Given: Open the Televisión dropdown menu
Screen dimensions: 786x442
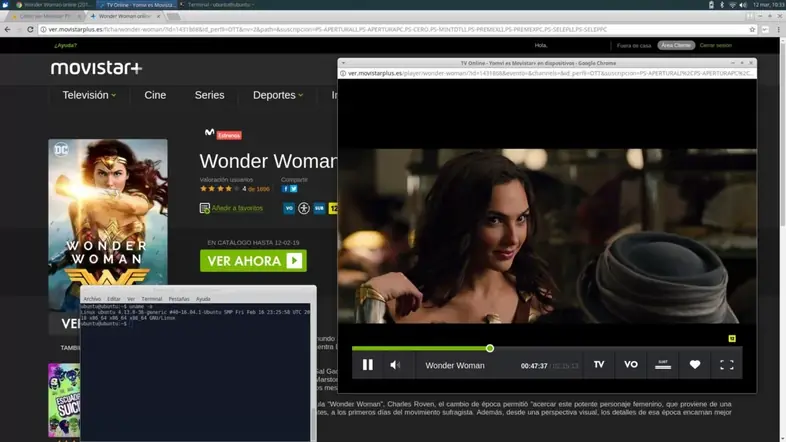Looking at the screenshot, I should (x=89, y=95).
